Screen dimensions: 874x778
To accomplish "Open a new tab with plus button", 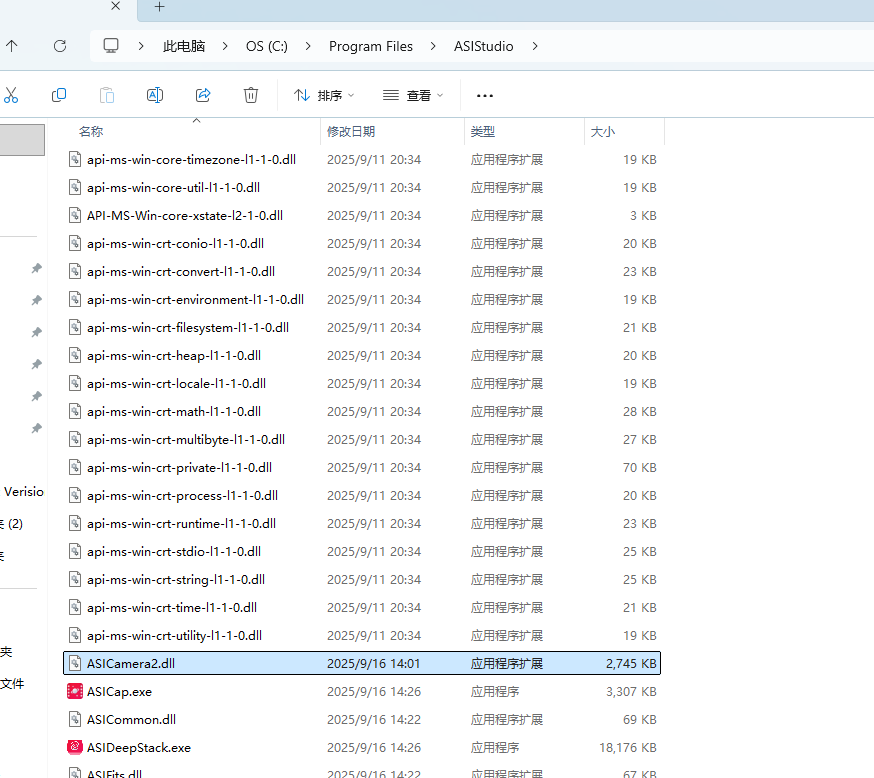I will tap(159, 7).
